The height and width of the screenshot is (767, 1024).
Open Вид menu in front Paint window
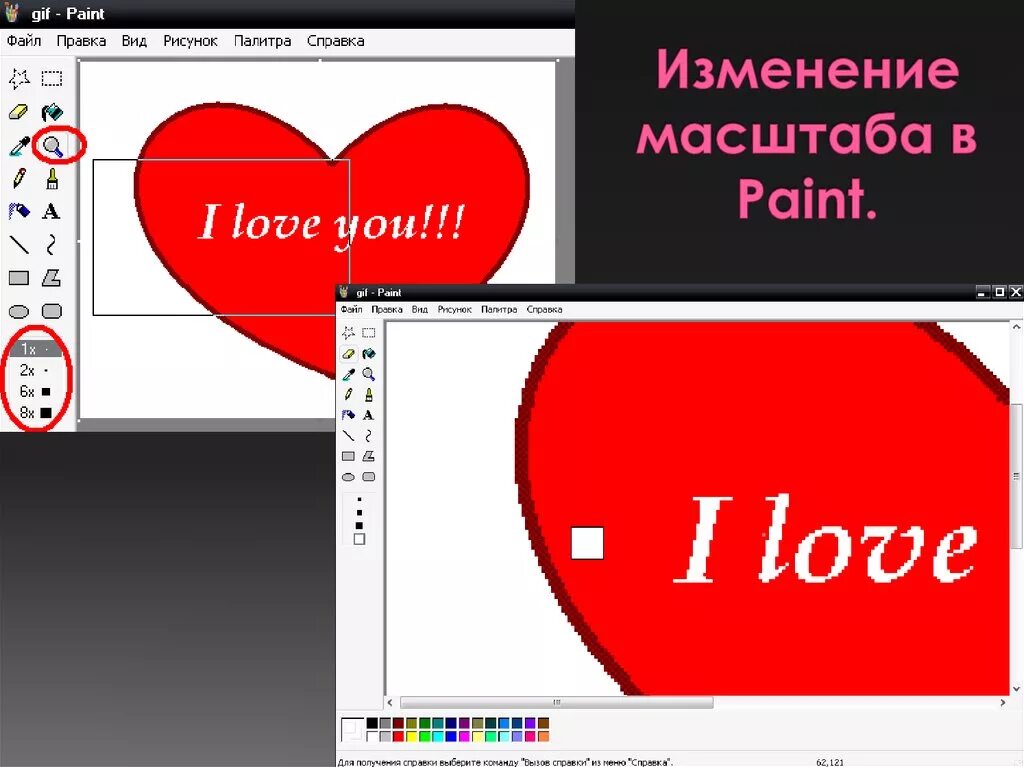419,310
